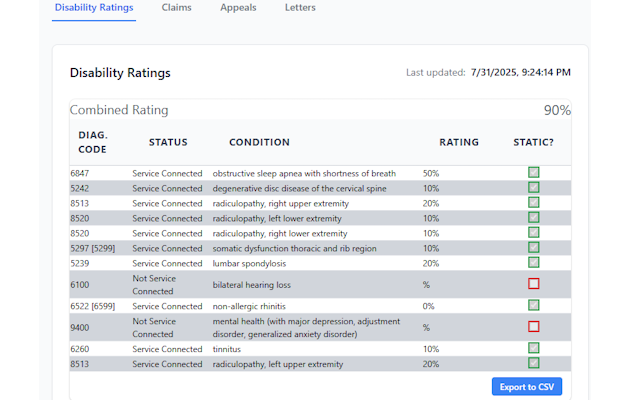Open the Disability Ratings tab
The height and width of the screenshot is (400, 640).
(x=94, y=8)
